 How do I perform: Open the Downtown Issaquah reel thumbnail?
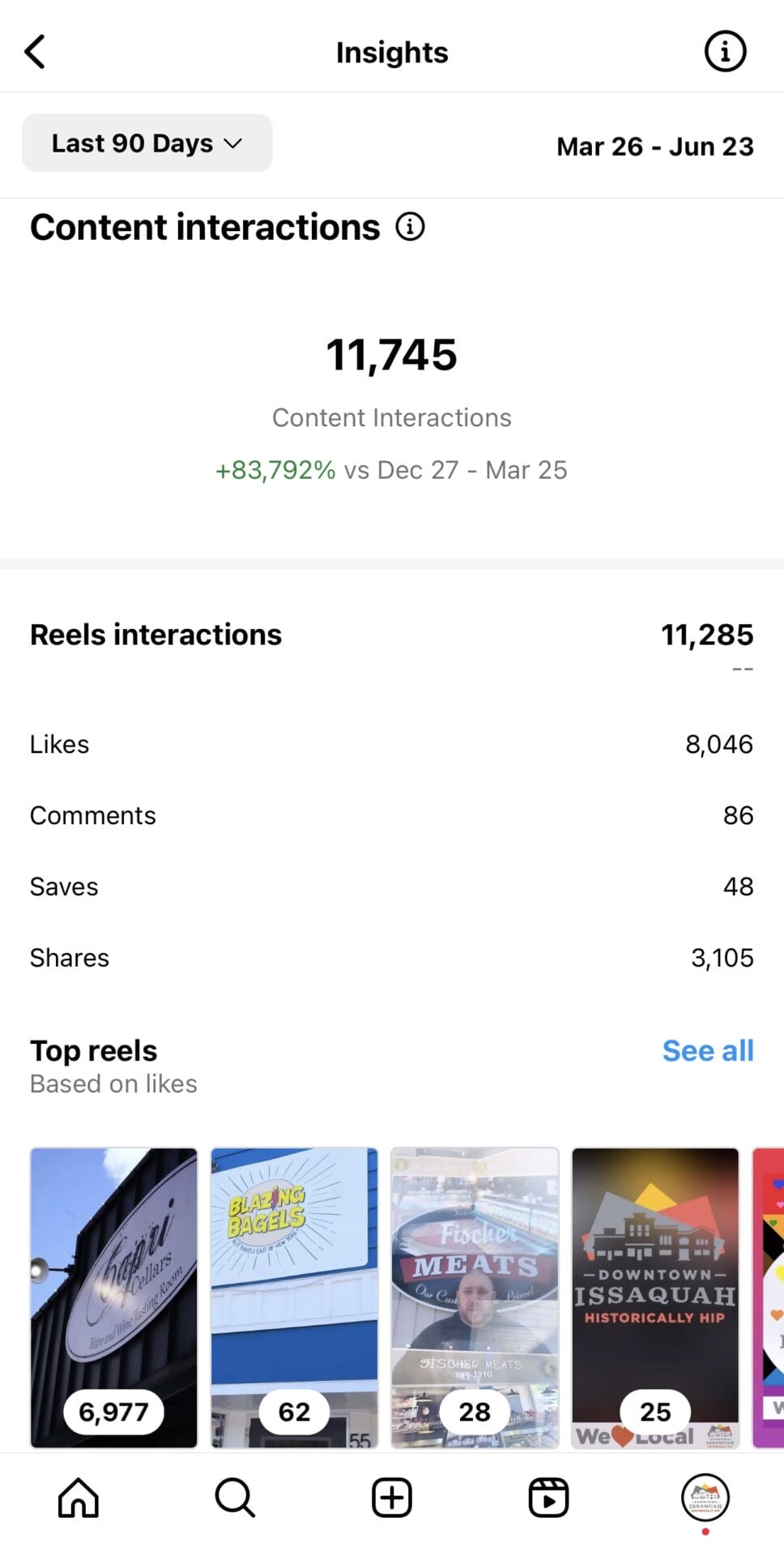(x=655, y=1297)
